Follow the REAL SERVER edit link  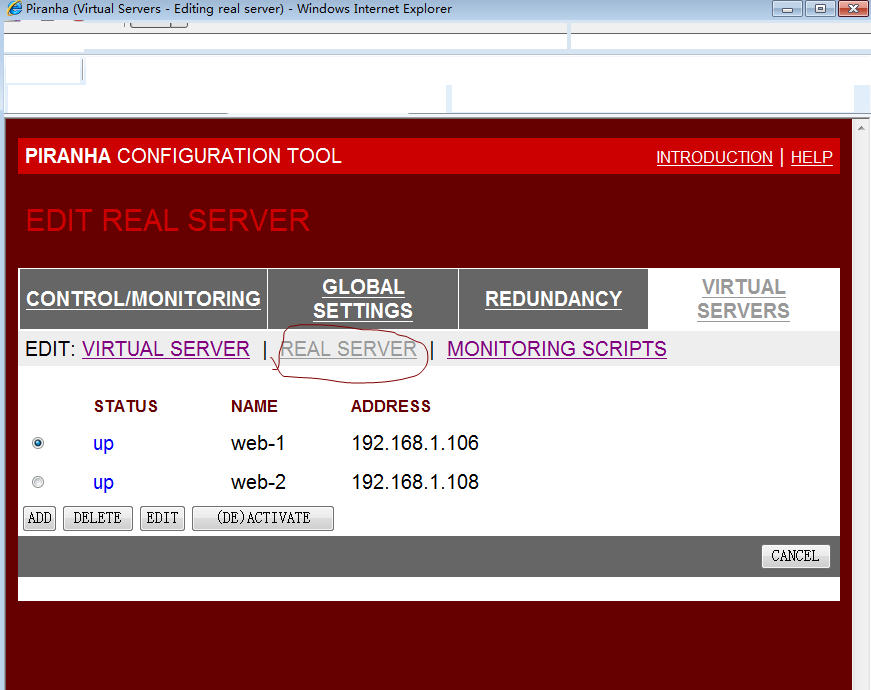coord(349,349)
